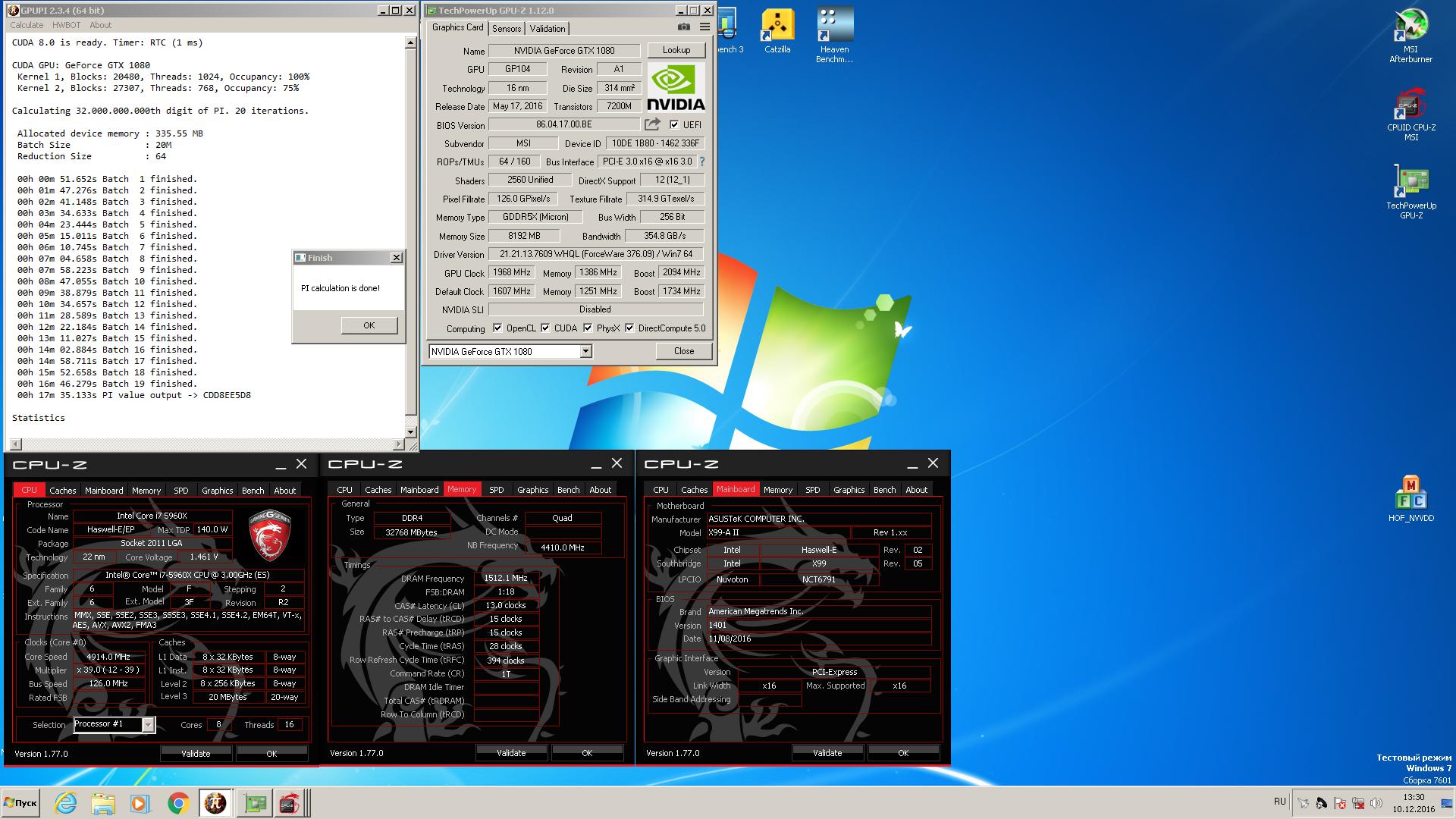Open the Calculate menu in GPUPI
The width and height of the screenshot is (1456, 819).
(x=27, y=25)
